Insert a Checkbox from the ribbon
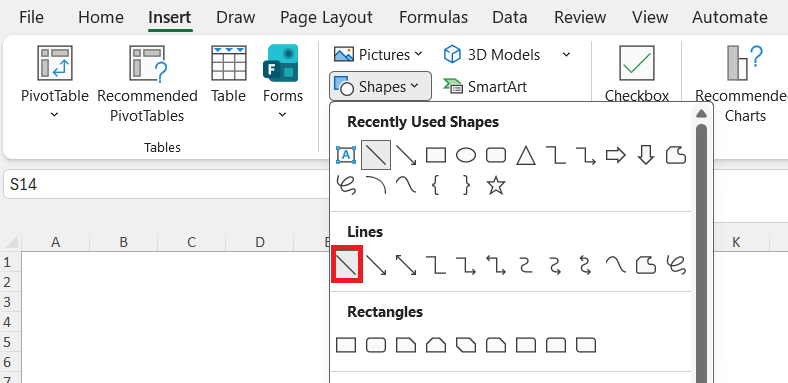Image resolution: width=788 pixels, height=383 pixels. pos(637,74)
